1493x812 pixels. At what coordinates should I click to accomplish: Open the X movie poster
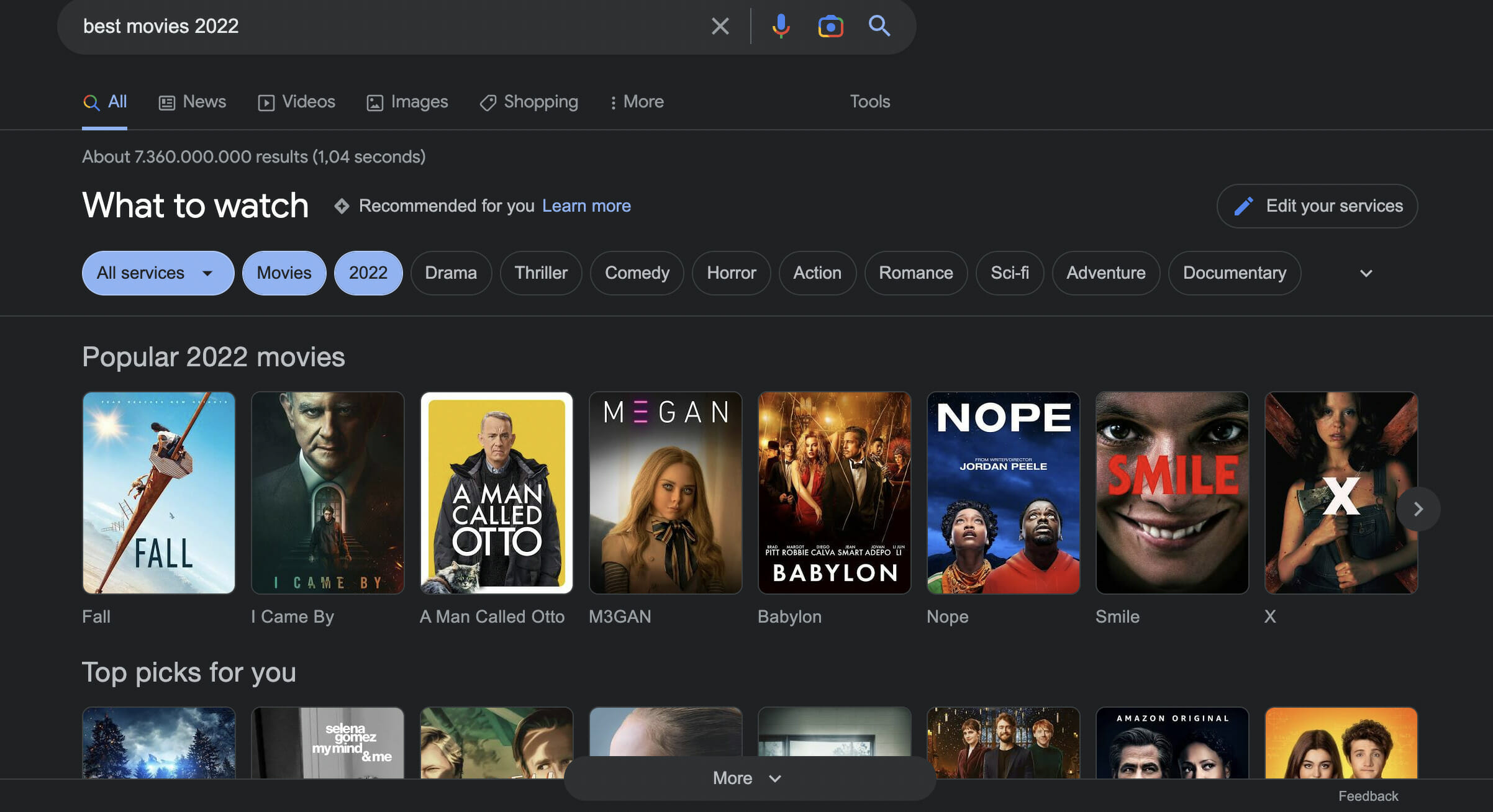1341,492
